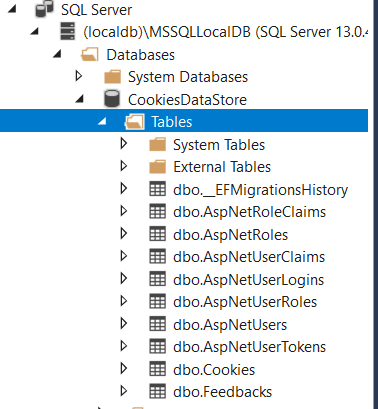Click the MSSQLLocalDB server instance icon
Image resolution: width=378 pixels, height=409 pixels.
click(x=68, y=32)
